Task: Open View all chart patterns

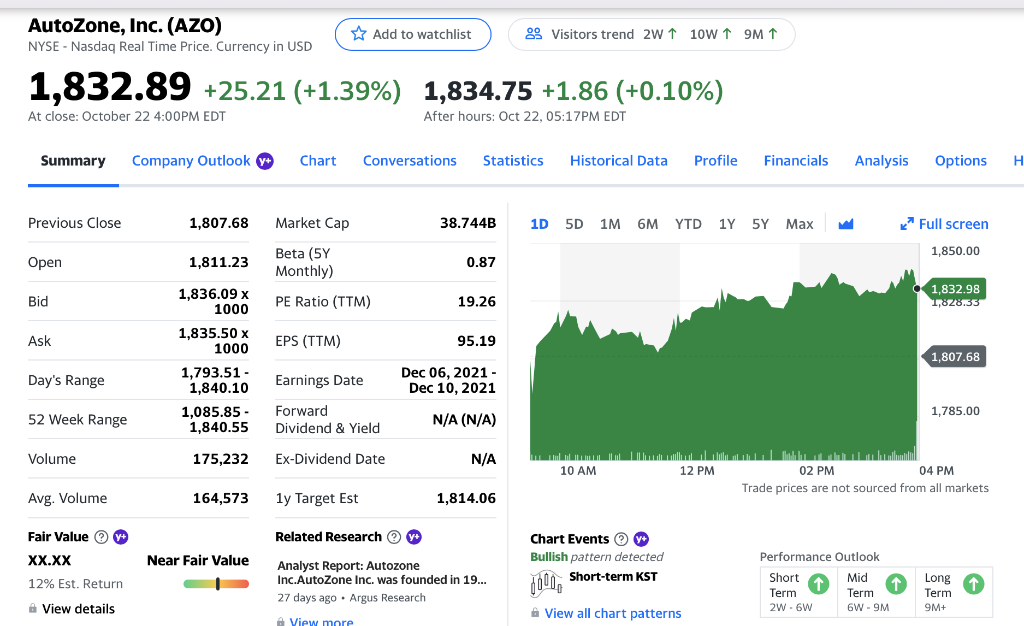Action: tap(613, 613)
